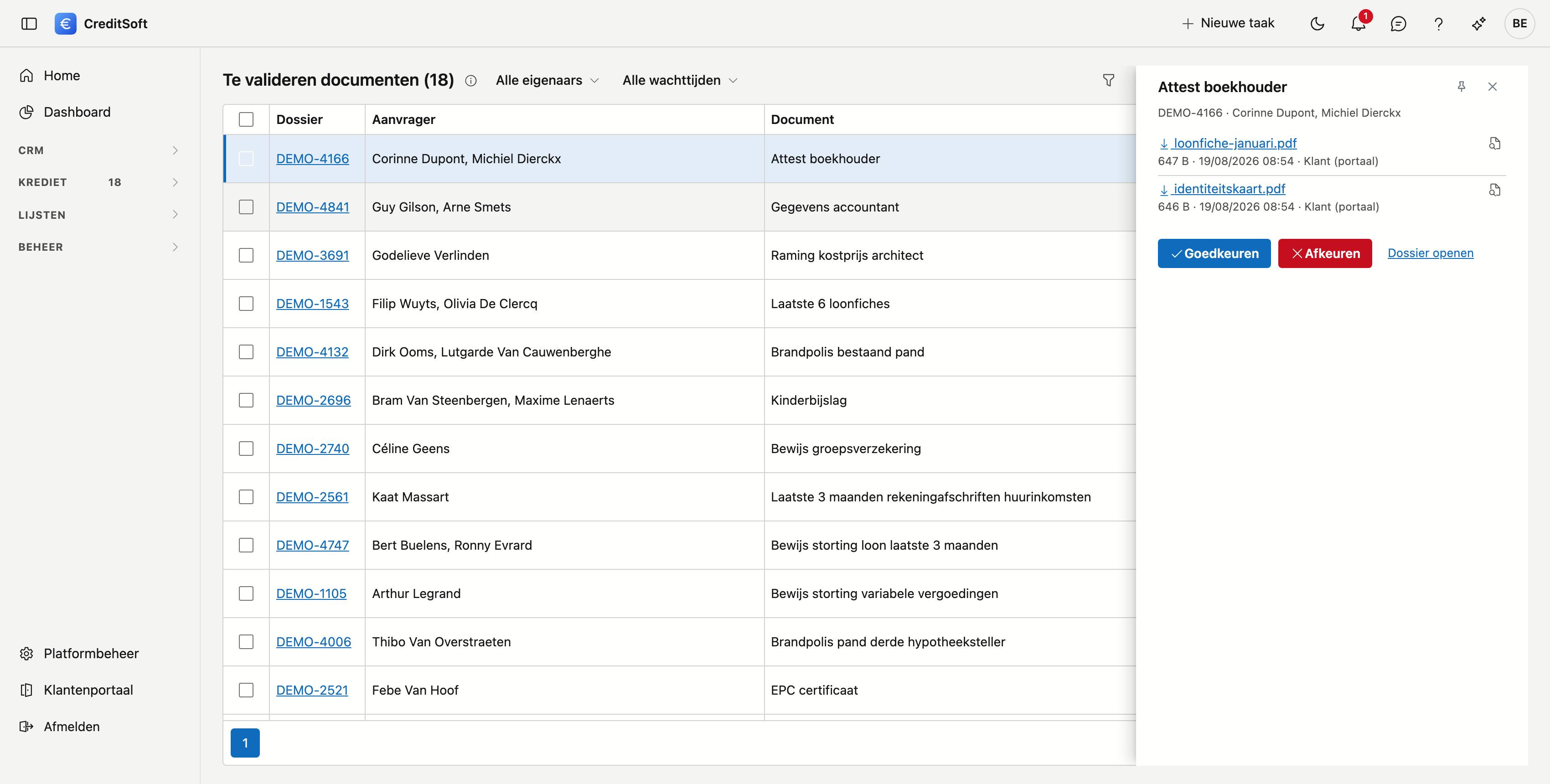1550x784 pixels.
Task: Click the Goedkeuren button
Action: coord(1214,253)
